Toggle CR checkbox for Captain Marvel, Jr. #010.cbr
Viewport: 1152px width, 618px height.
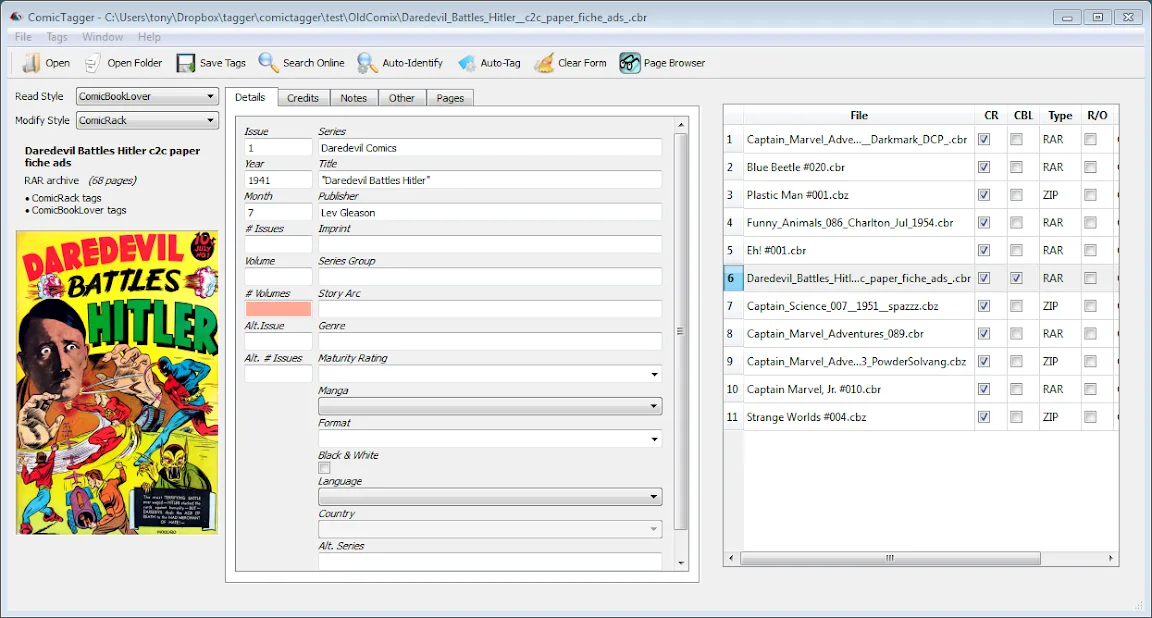(x=984, y=389)
